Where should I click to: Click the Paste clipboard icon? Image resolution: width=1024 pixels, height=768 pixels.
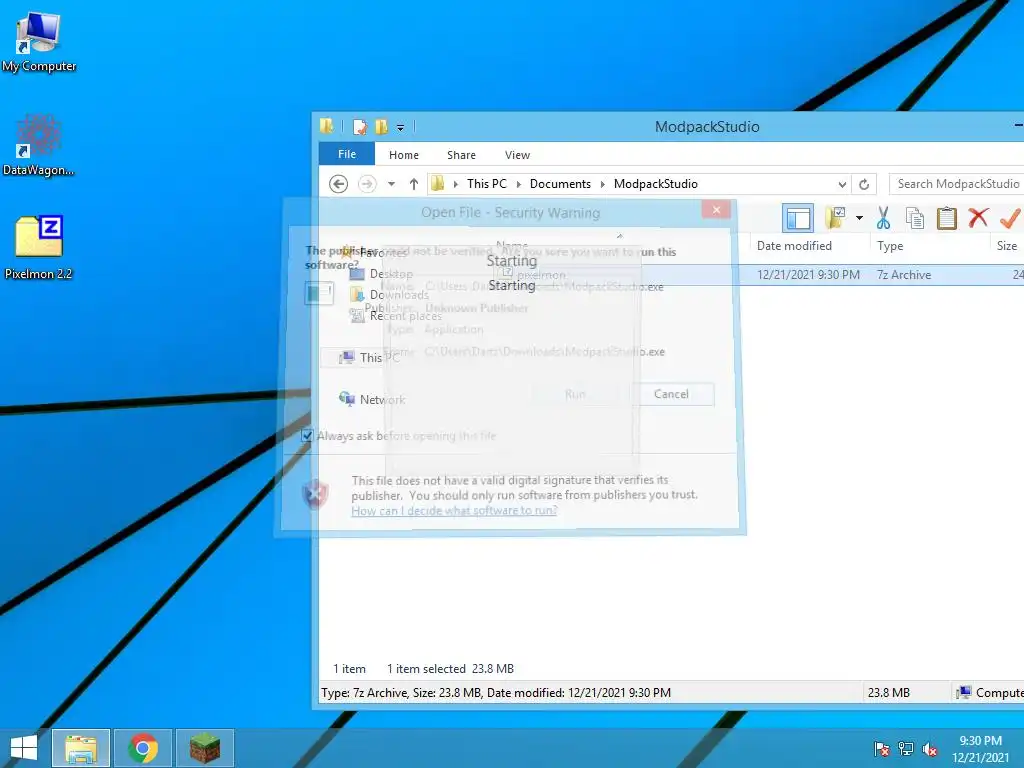click(x=946, y=218)
